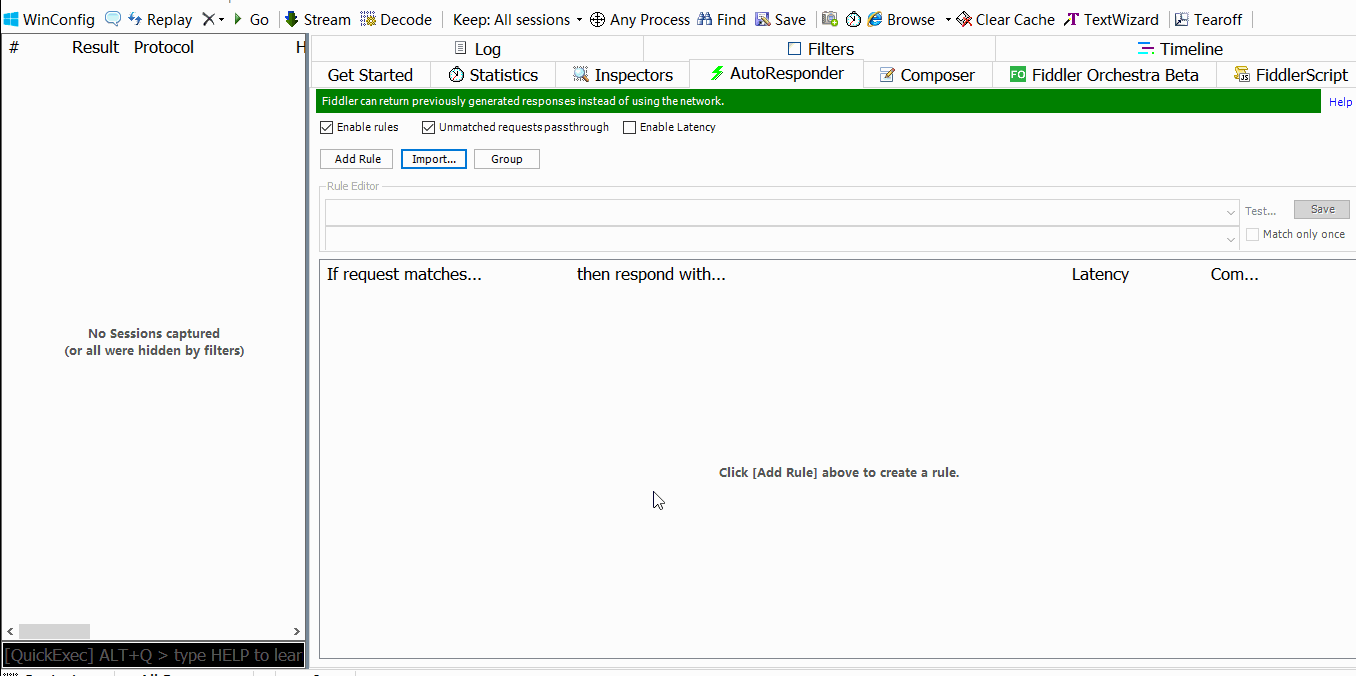Open the Help link
The height and width of the screenshot is (676, 1356).
click(1340, 102)
